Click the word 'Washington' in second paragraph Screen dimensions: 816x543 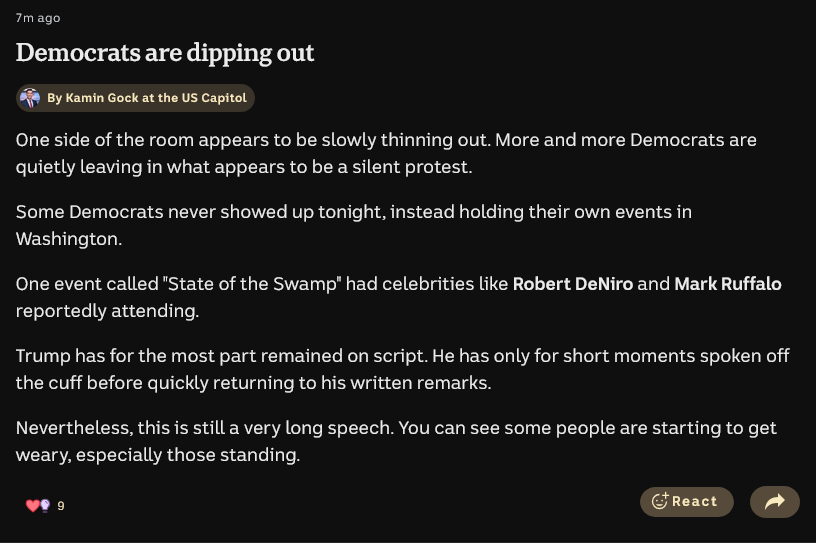pos(66,239)
